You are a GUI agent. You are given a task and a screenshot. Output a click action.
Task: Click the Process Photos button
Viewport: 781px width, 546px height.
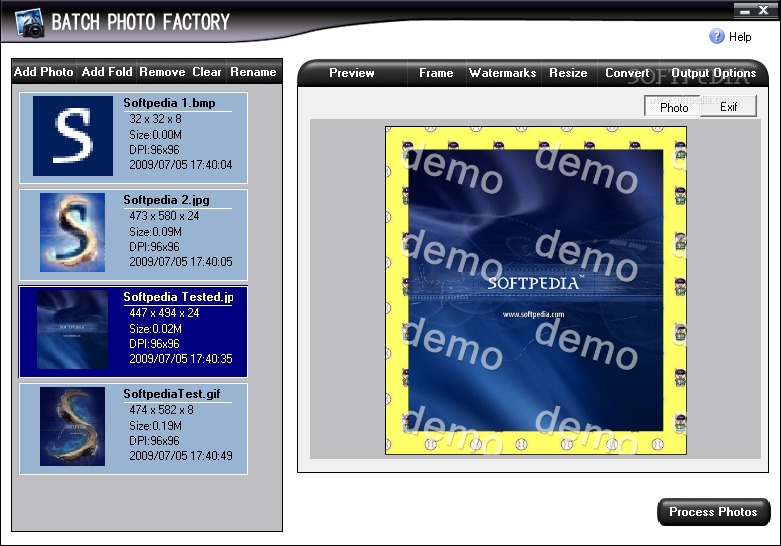[713, 512]
